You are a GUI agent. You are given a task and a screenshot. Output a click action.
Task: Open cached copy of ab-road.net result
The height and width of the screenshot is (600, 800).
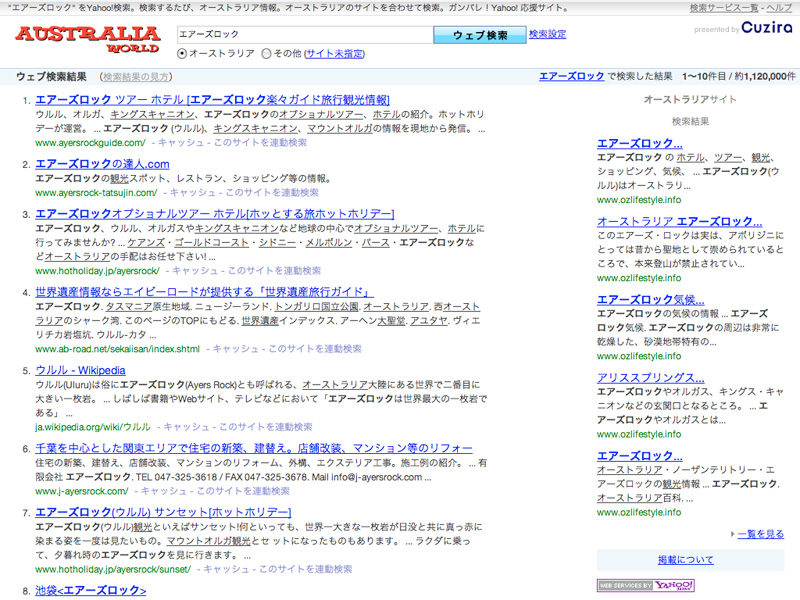click(235, 349)
